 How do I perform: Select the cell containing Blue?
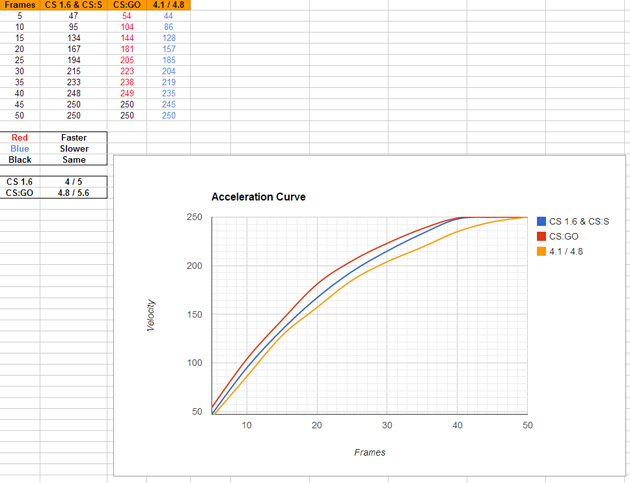[x=20, y=148]
